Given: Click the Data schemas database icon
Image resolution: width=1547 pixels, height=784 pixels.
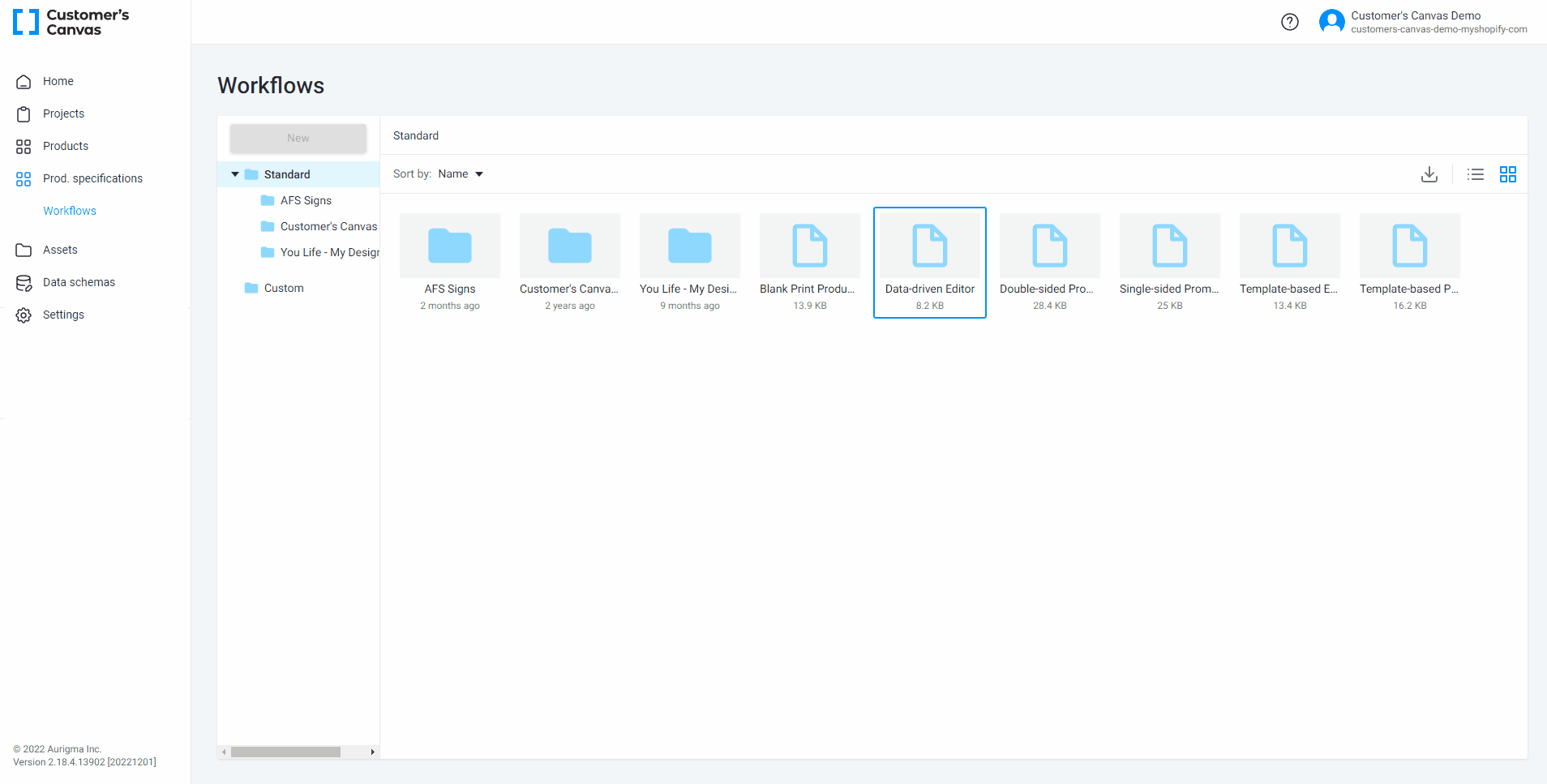Looking at the screenshot, I should 24,282.
